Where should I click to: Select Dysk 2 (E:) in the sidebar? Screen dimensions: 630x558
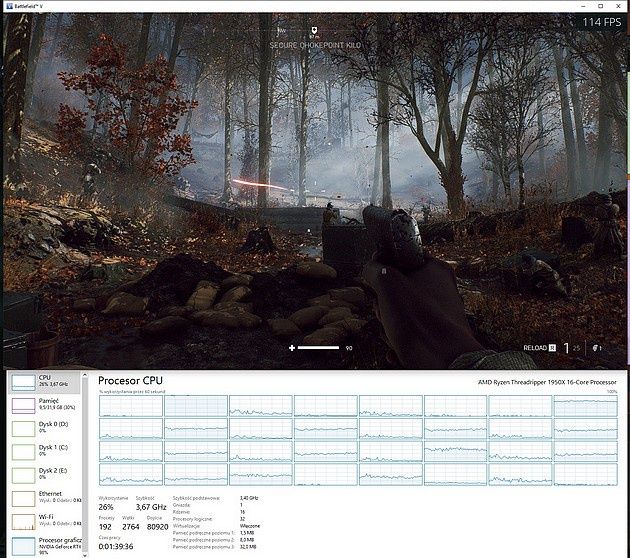tap(44, 475)
